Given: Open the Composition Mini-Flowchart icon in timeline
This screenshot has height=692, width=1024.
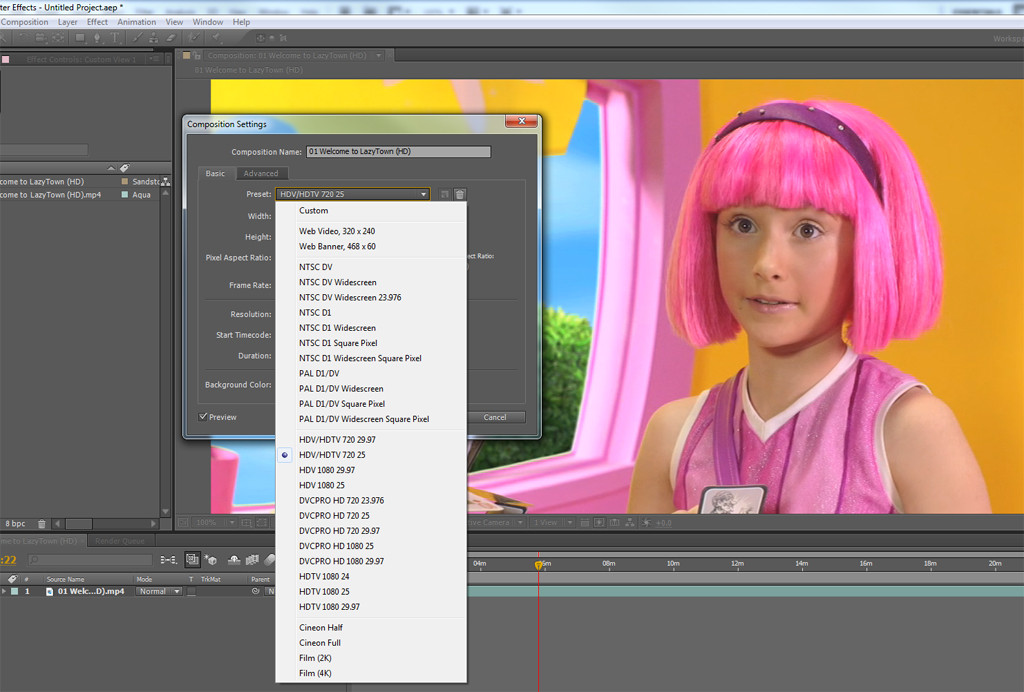Looking at the screenshot, I should click(168, 559).
